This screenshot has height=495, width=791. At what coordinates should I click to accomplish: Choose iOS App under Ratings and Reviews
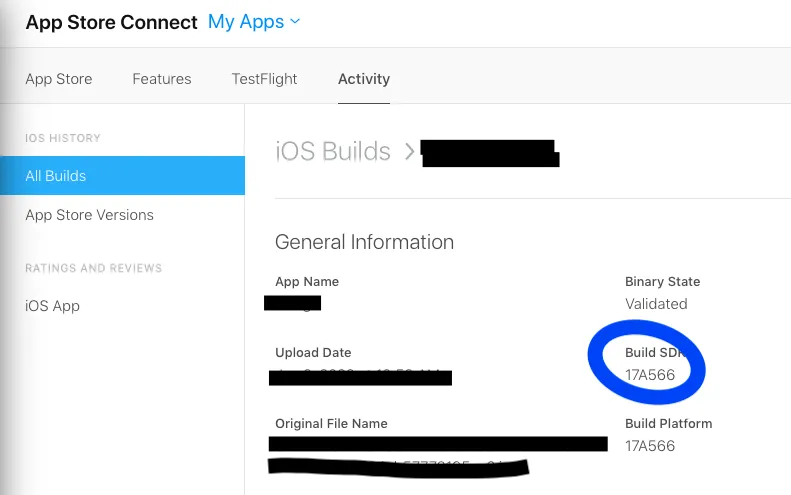pyautogui.click(x=52, y=306)
